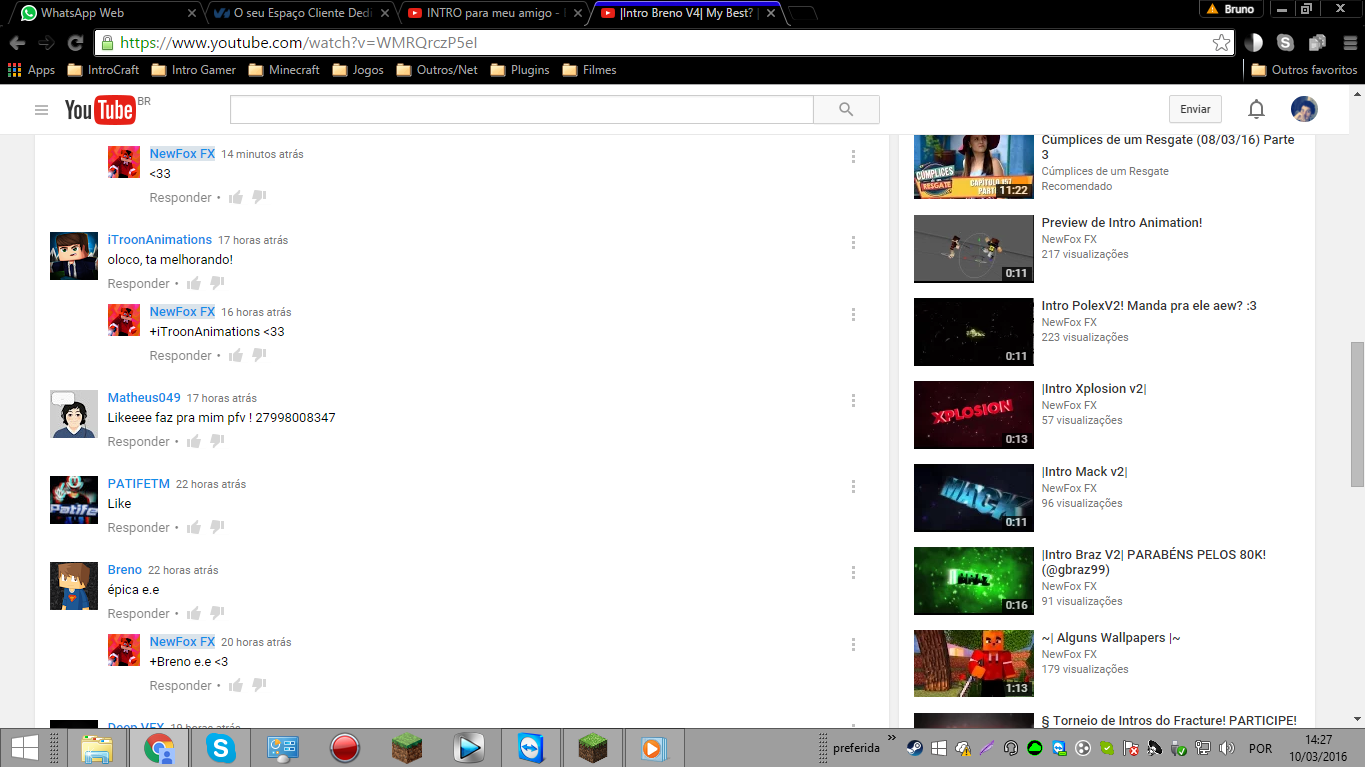The image size is (1365, 767).
Task: Open the volume tray icon
Action: tap(1227, 748)
